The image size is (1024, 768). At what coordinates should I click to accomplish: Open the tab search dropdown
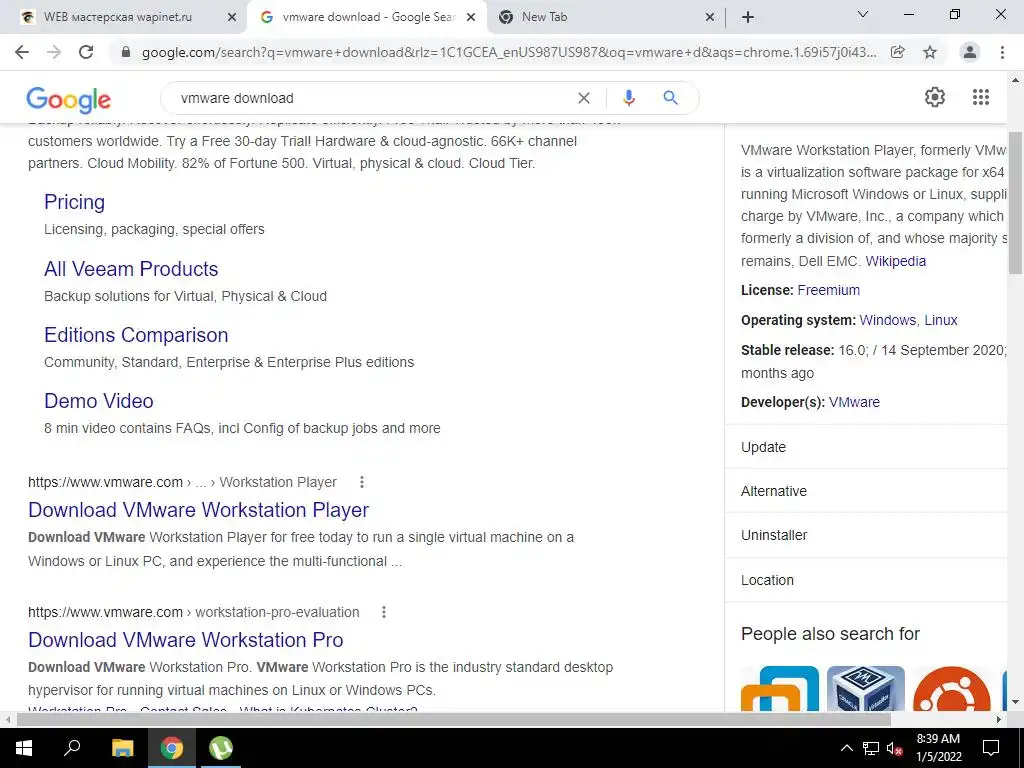click(863, 14)
